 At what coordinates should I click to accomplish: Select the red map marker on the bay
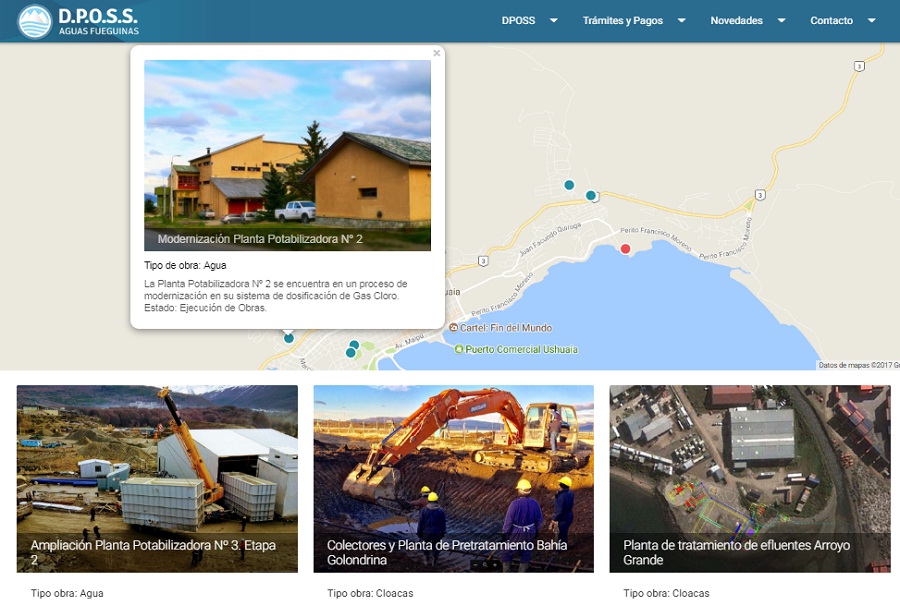click(x=626, y=249)
